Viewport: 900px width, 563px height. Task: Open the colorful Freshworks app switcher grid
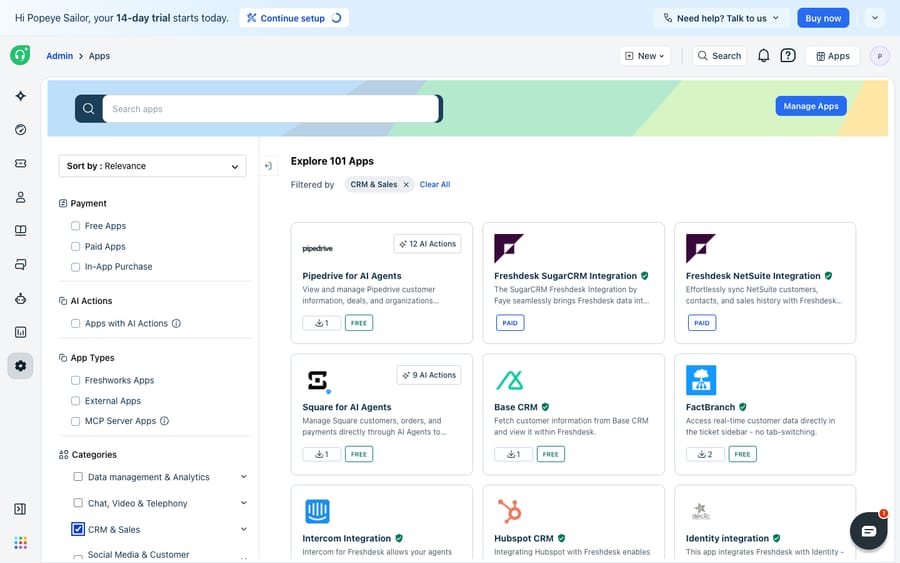point(21,542)
